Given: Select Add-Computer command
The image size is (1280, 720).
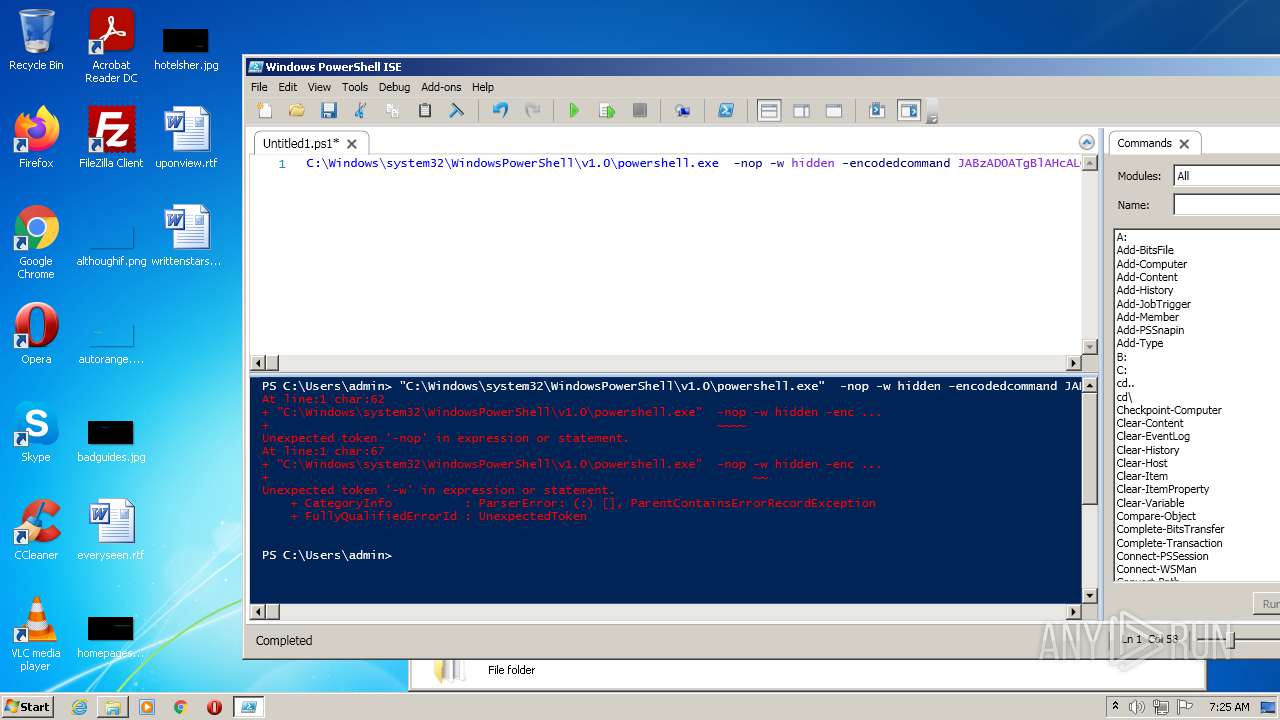Looking at the screenshot, I should pos(1152,264).
